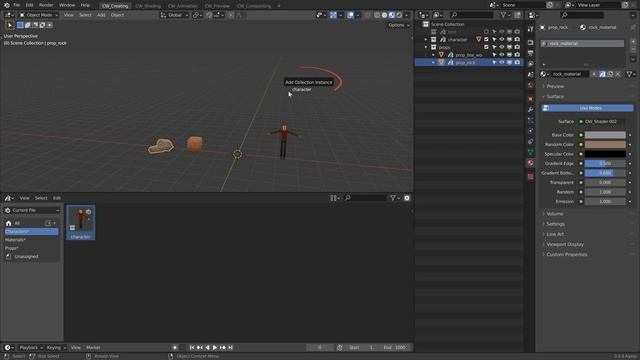Viewport: 640px width, 360px height.
Task: Toggle exclude checkbox for props collection
Action: point(486,47)
